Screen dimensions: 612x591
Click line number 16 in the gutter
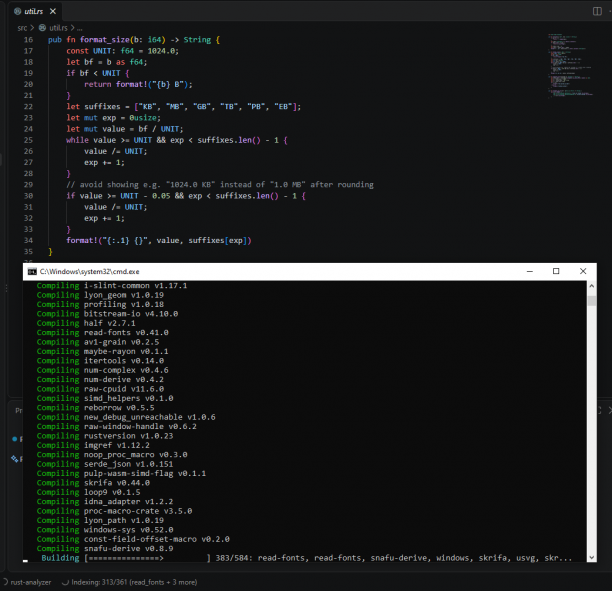point(28,40)
